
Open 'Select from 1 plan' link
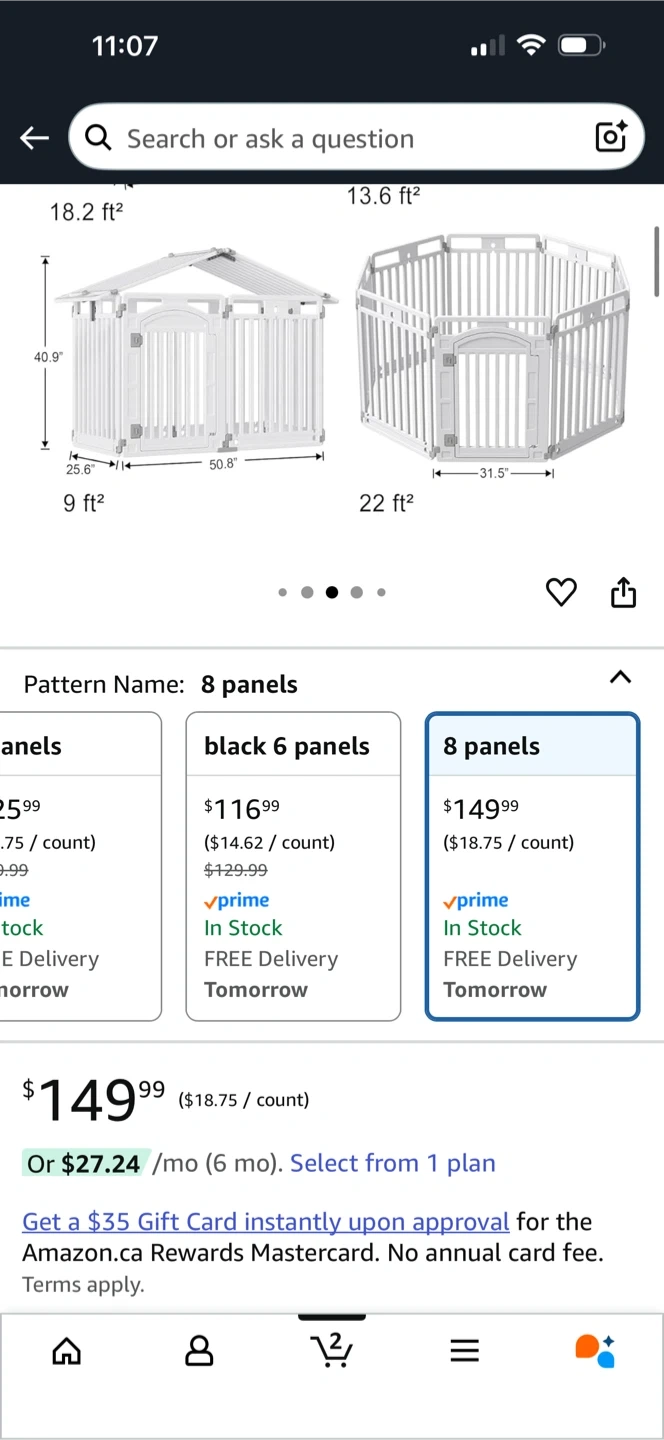(393, 1163)
